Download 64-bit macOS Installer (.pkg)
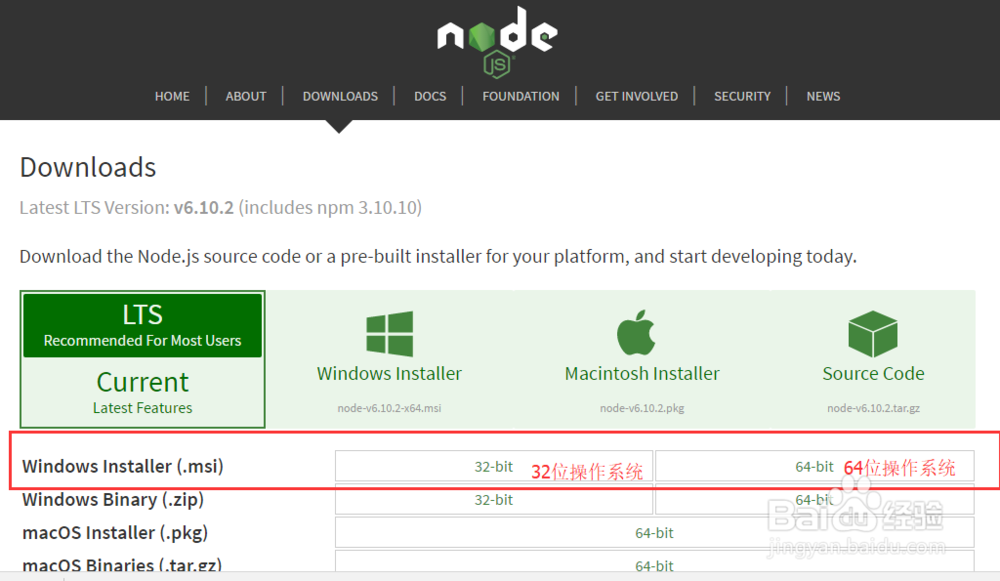 (x=654, y=533)
